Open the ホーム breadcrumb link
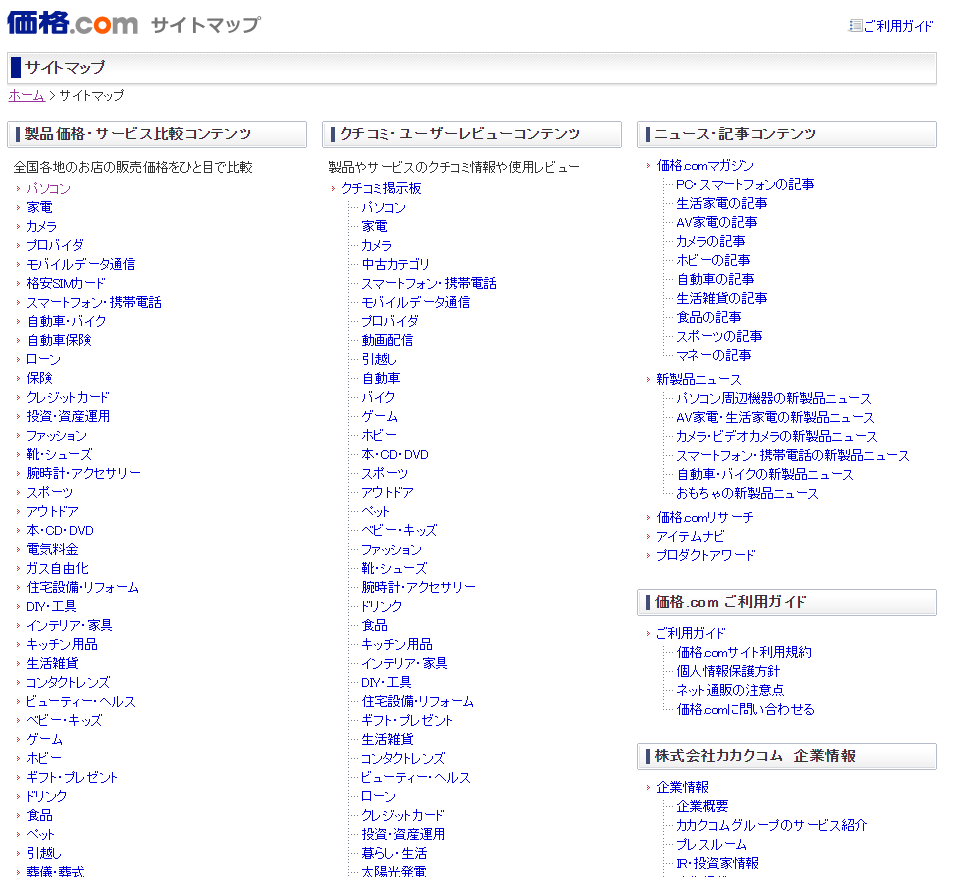This screenshot has width=963, height=877. pos(26,95)
